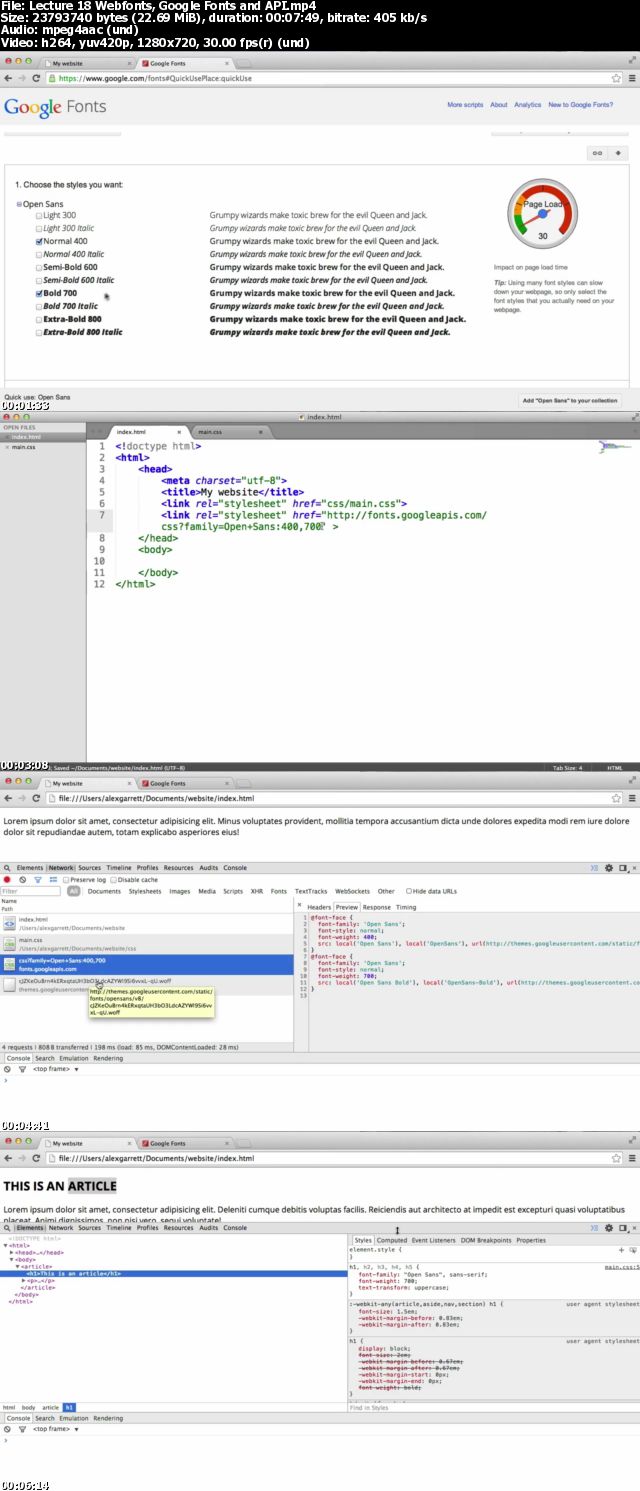Image resolution: width=640 pixels, height=1491 pixels.
Task: Click index.html document icon in network list
Action: pos(9,923)
